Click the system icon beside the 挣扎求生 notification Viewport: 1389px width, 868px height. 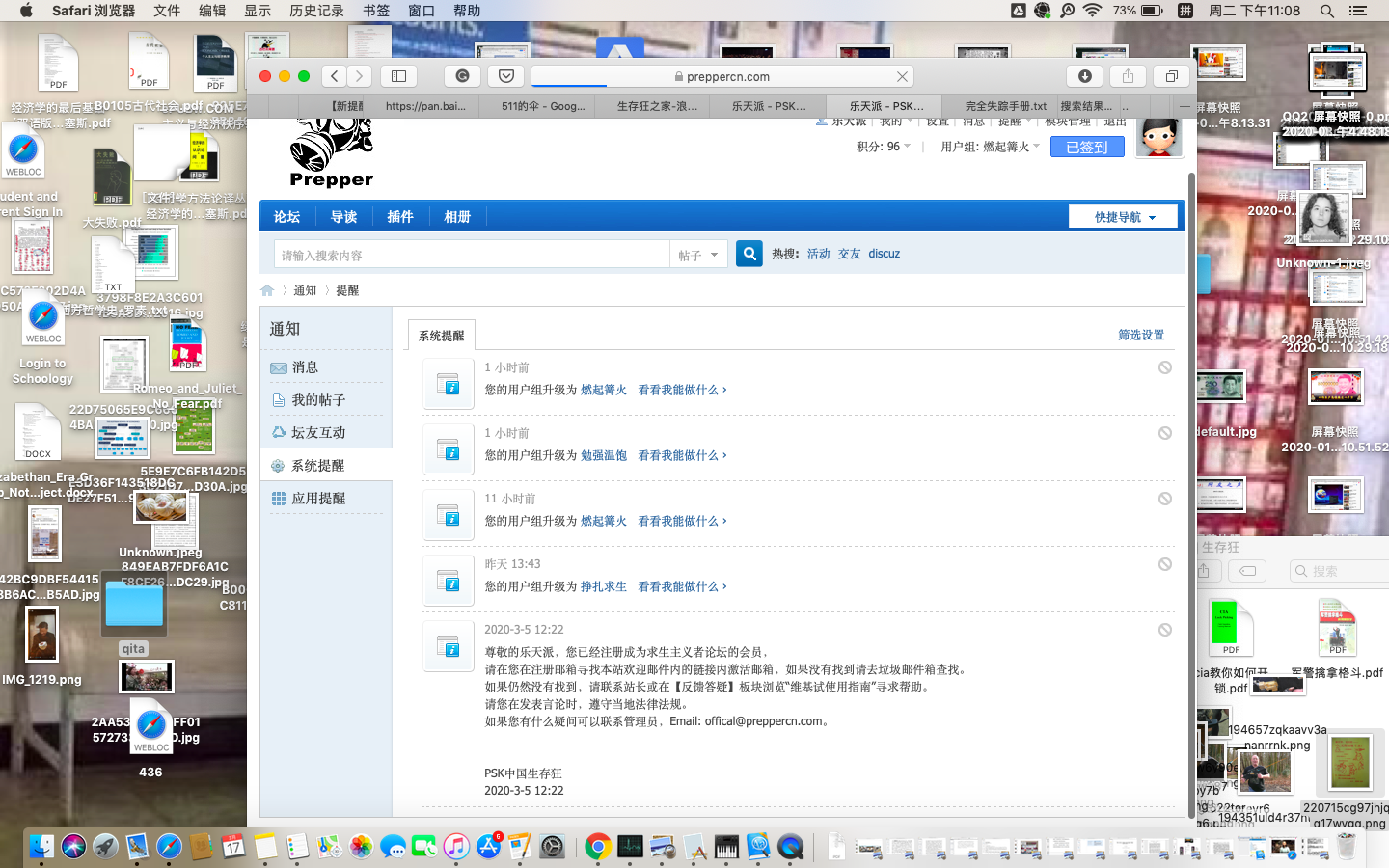click(449, 581)
